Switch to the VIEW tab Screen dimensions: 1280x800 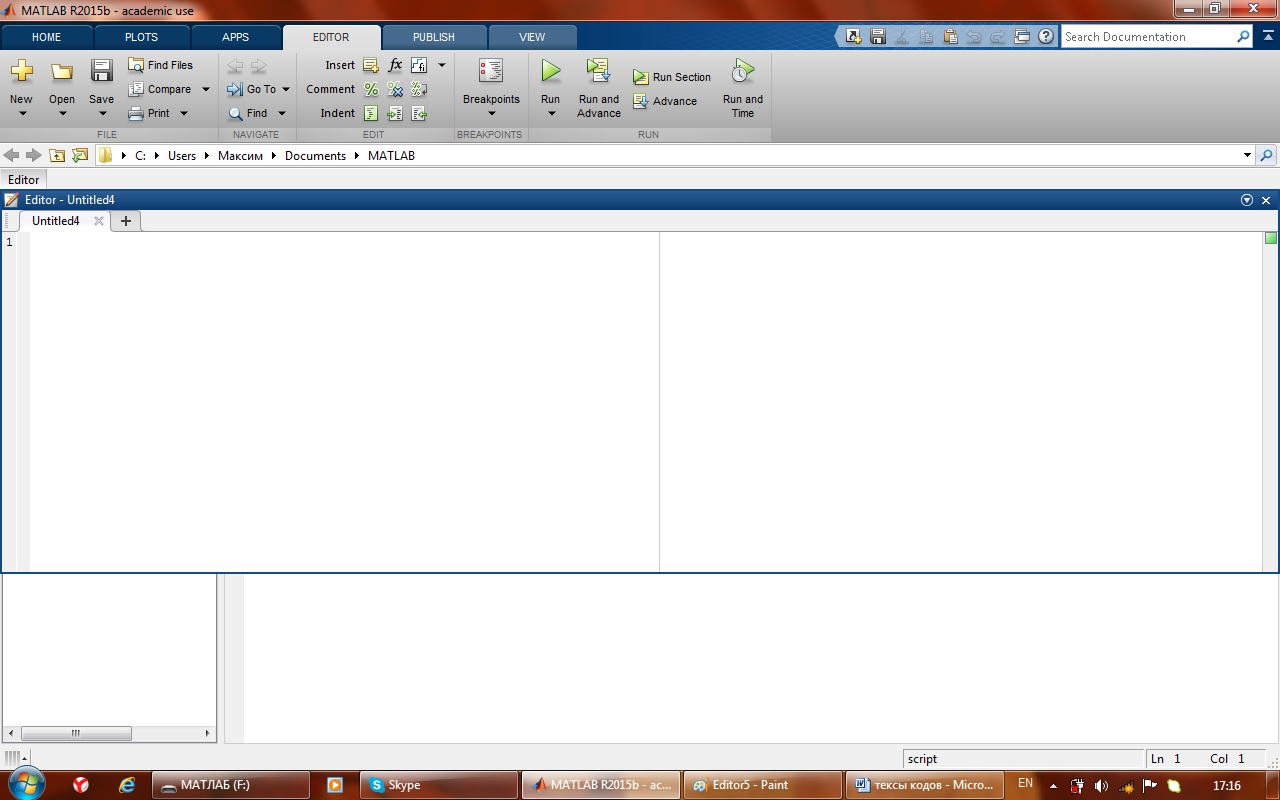(x=532, y=37)
